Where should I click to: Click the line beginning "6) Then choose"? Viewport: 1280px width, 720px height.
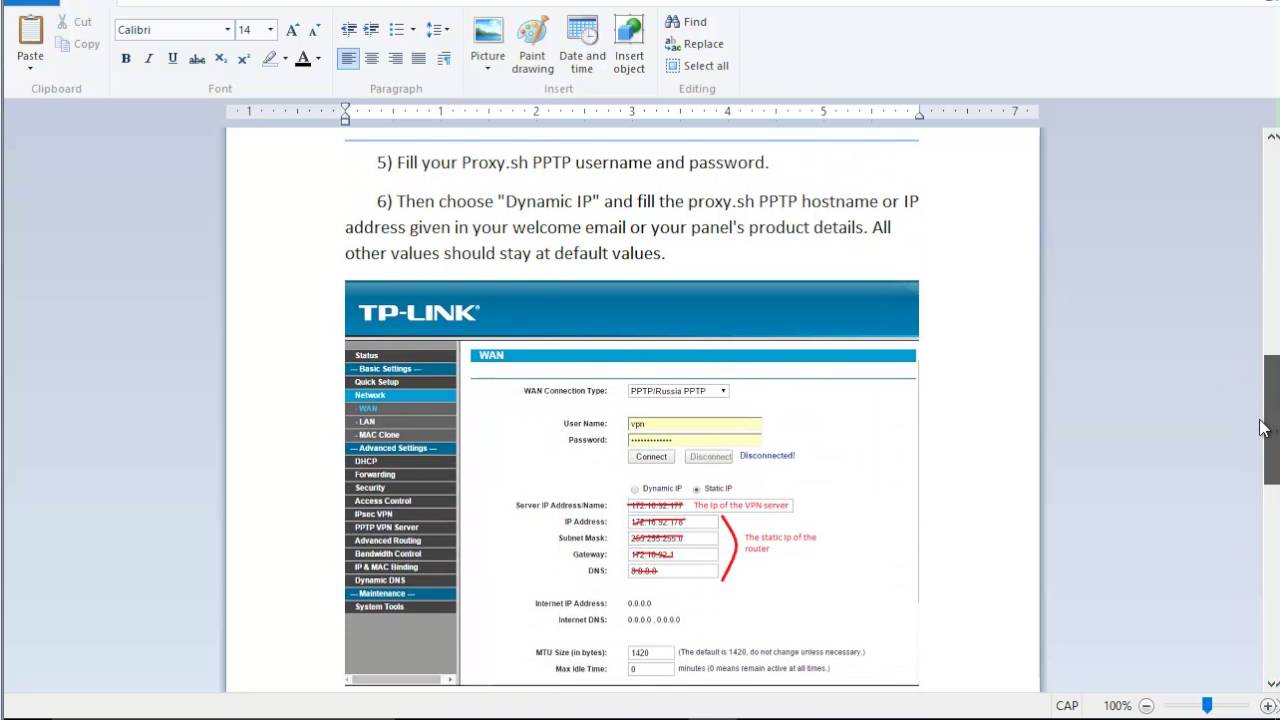[x=648, y=201]
